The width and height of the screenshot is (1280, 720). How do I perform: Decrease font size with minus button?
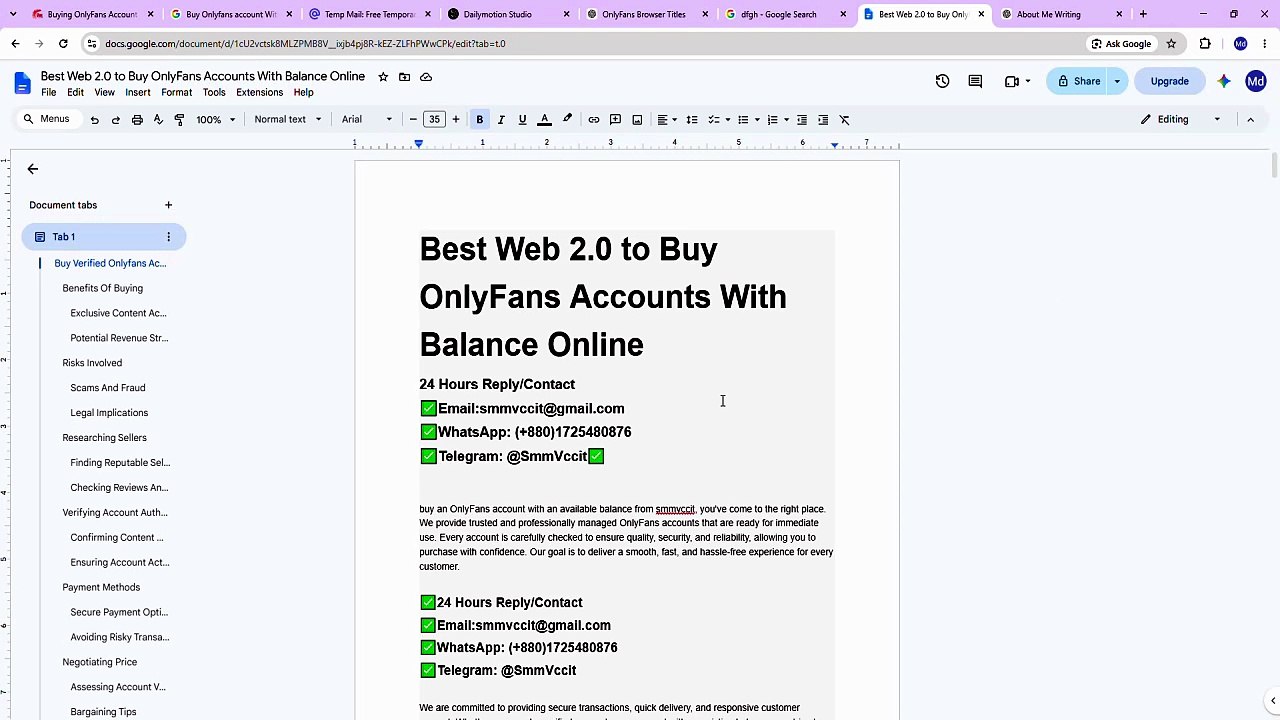(413, 120)
